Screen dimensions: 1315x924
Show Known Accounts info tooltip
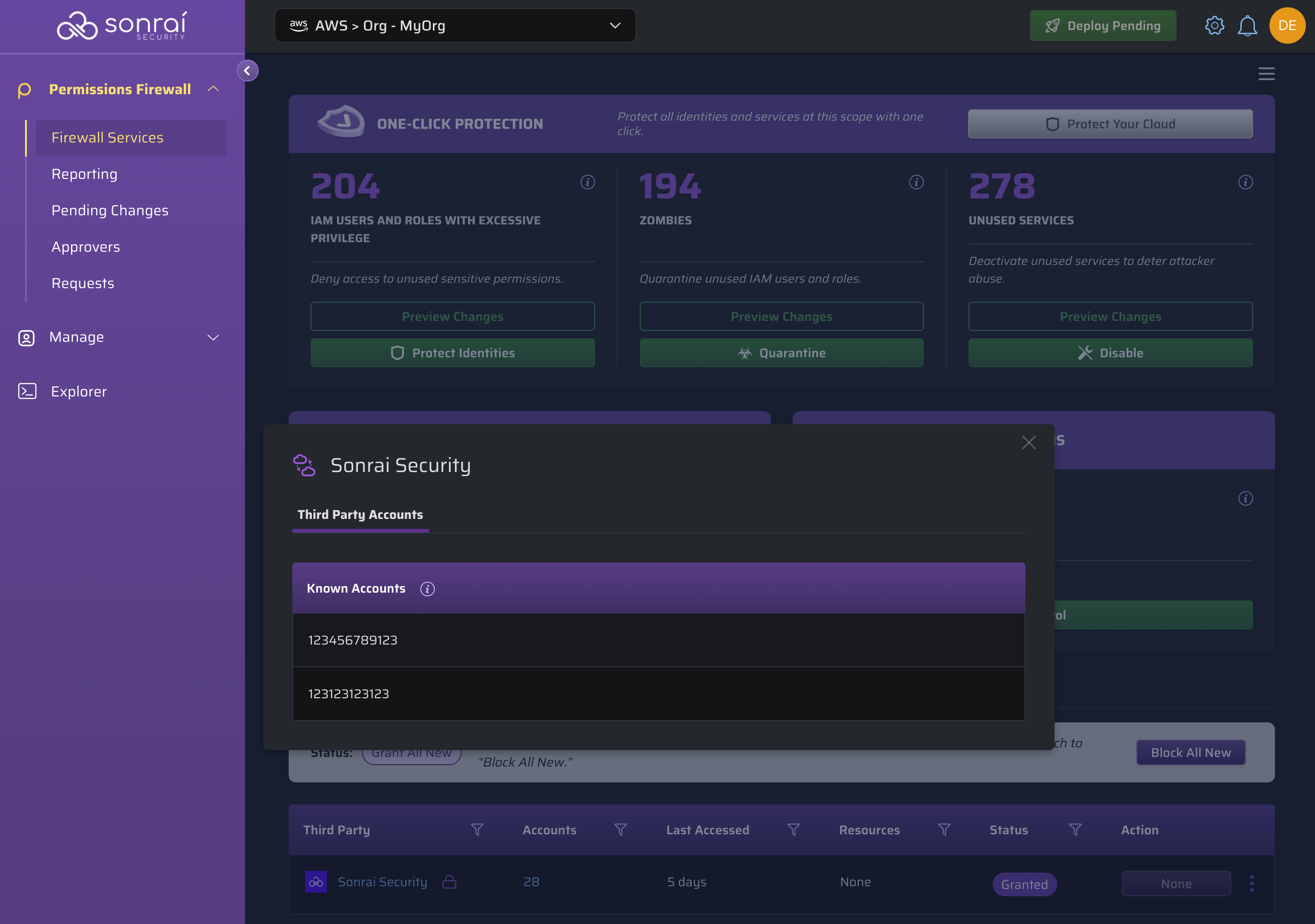point(427,589)
